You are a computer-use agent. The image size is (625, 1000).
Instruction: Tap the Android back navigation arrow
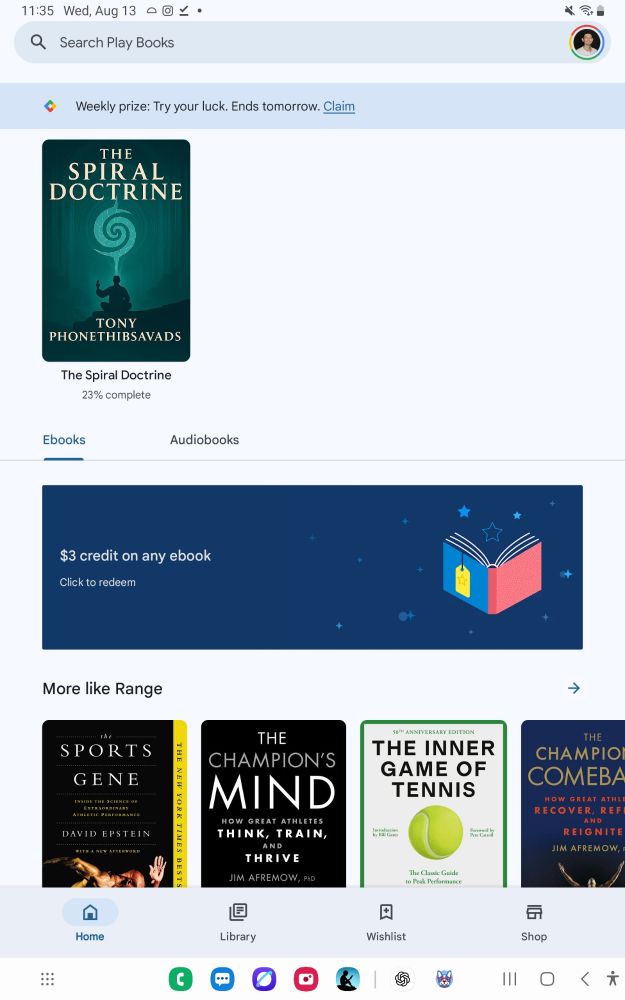585,979
